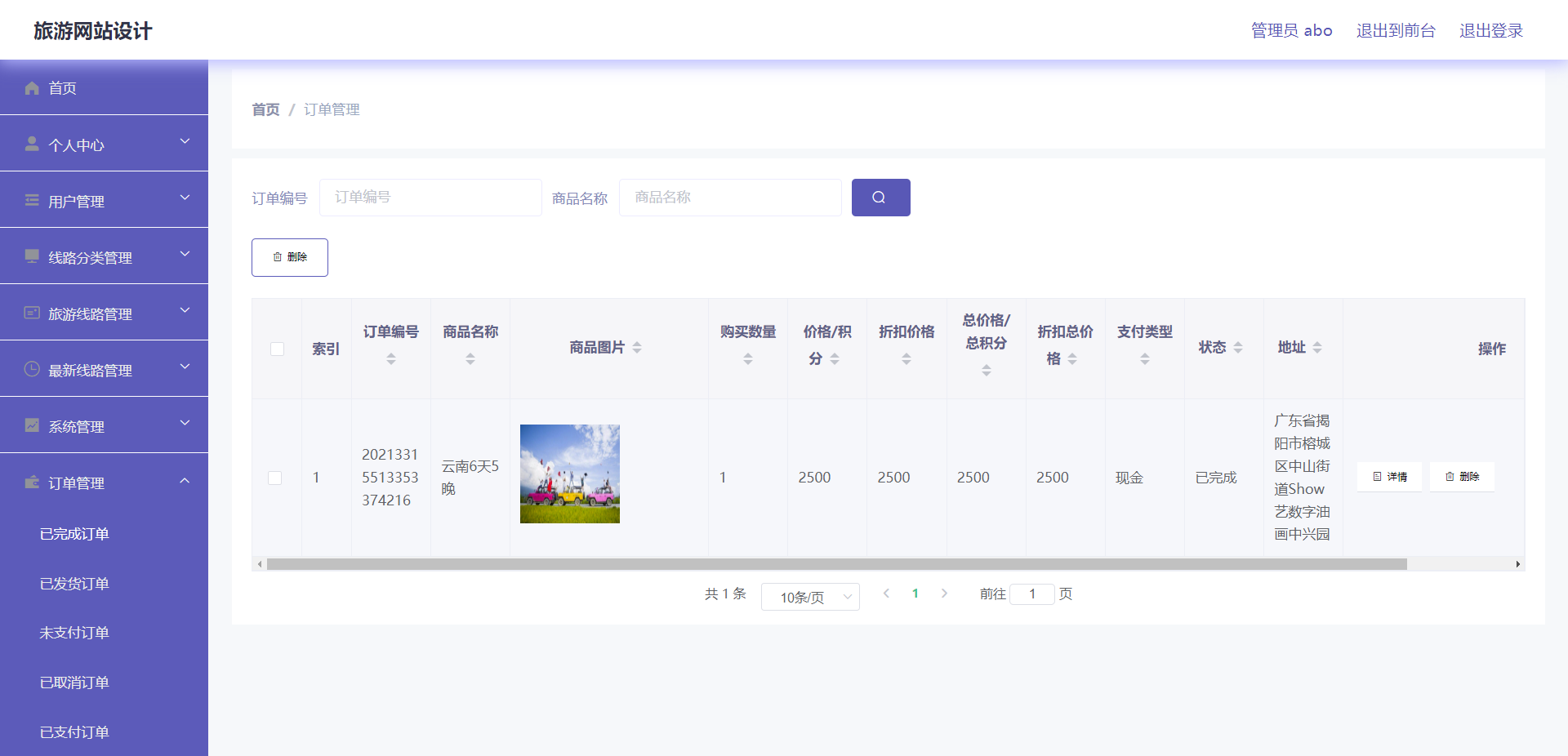This screenshot has width=1568, height=756.
Task: Click the home icon in sidebar
Action: pyautogui.click(x=32, y=88)
